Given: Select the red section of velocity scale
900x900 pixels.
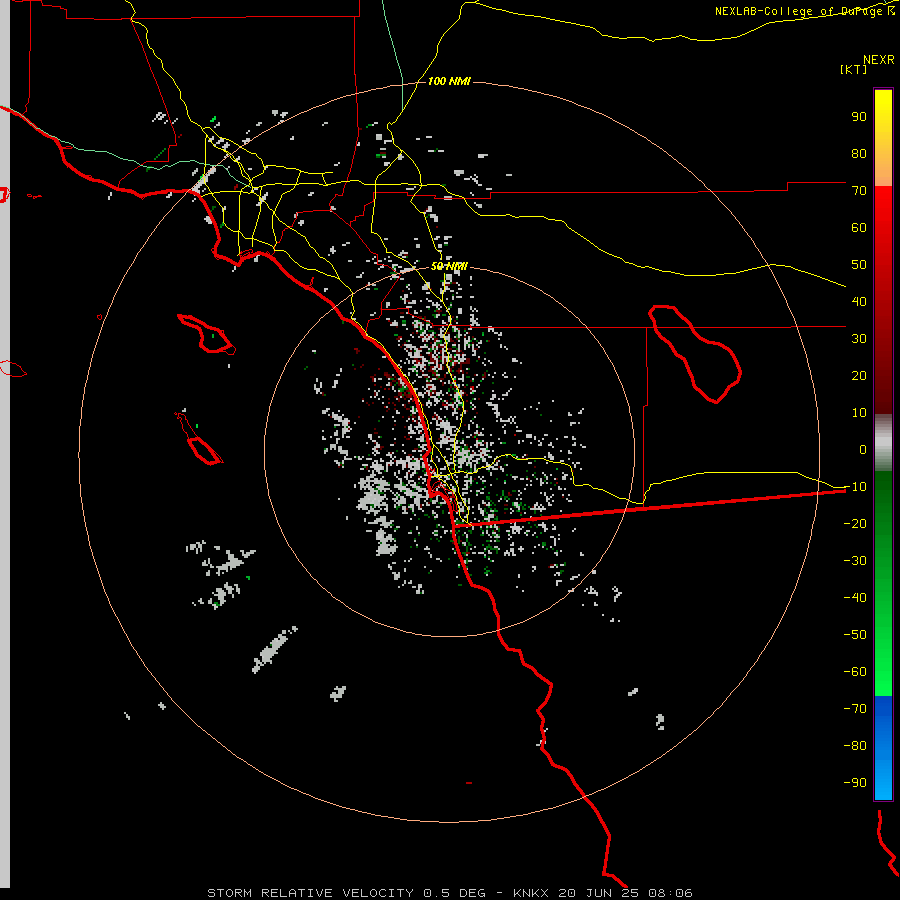Looking at the screenshot, I should tap(883, 300).
